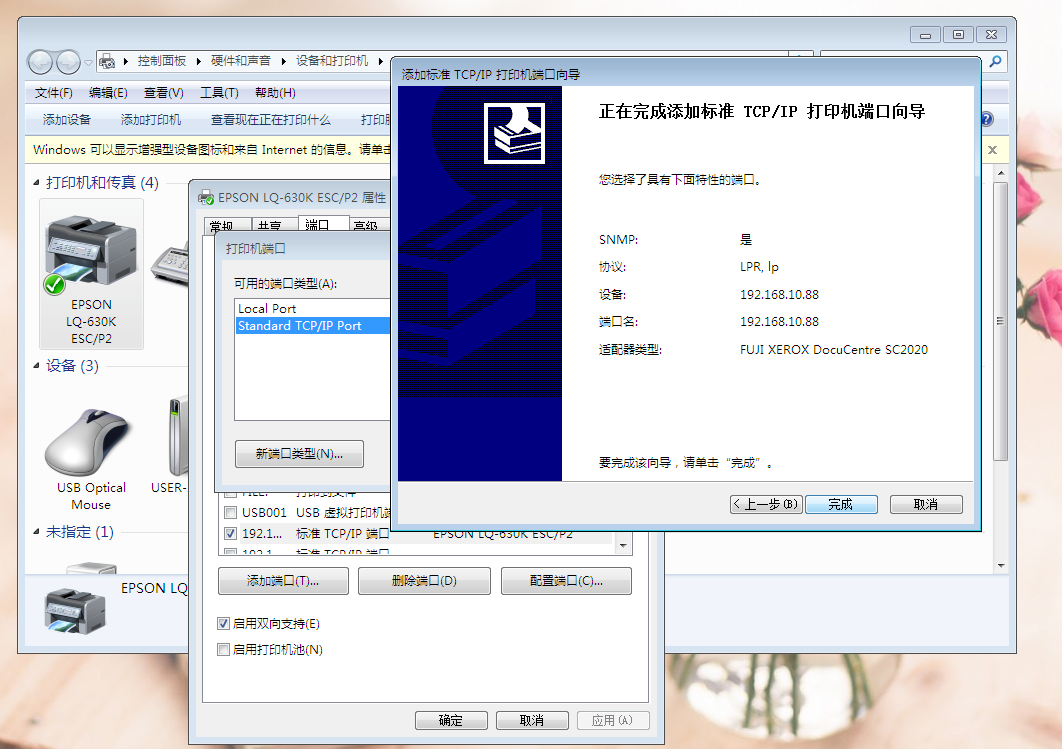1062x749 pixels.
Task: Open the blue help question-mark icon
Action: (987, 119)
